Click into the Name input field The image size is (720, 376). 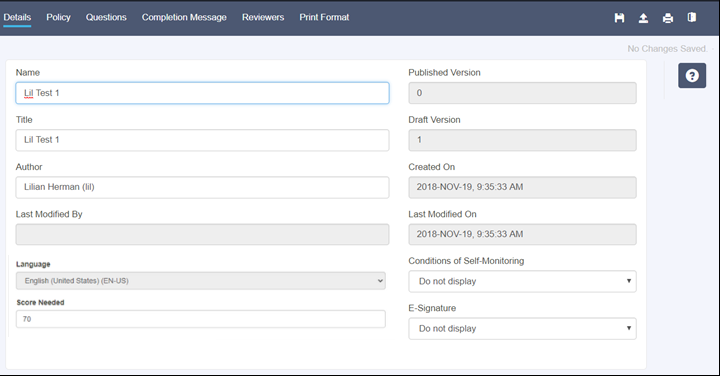point(202,93)
